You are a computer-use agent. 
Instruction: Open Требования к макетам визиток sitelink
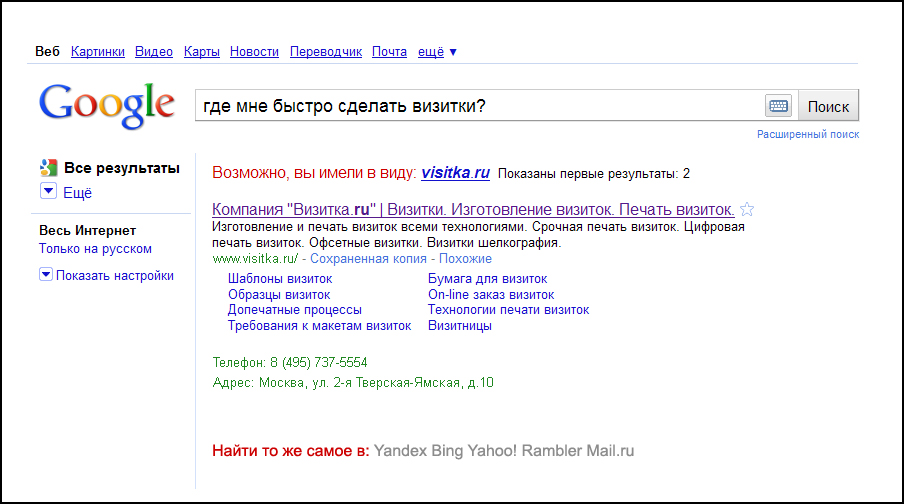[319, 326]
